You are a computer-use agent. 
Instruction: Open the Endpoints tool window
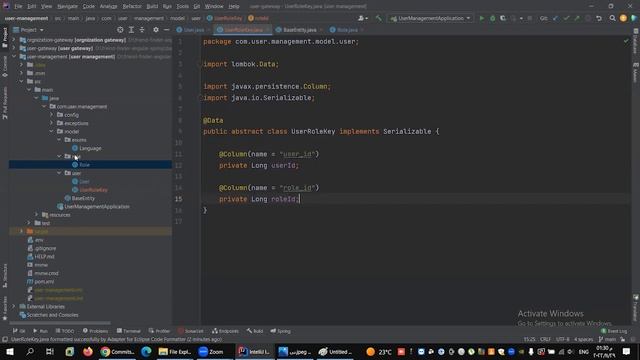pyautogui.click(x=225, y=331)
